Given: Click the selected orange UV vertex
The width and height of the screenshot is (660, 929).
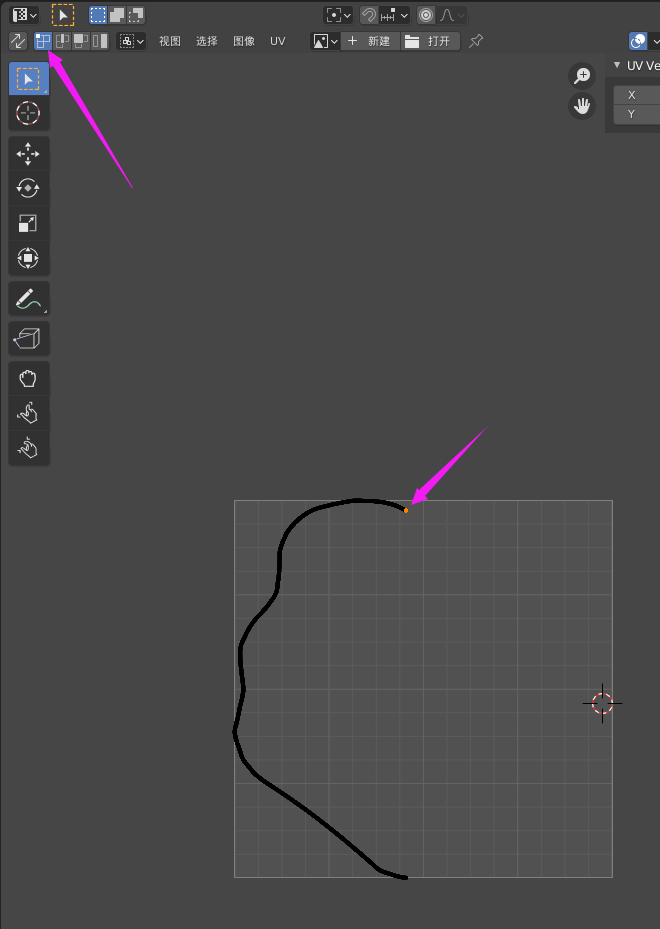Looking at the screenshot, I should pyautogui.click(x=406, y=510).
